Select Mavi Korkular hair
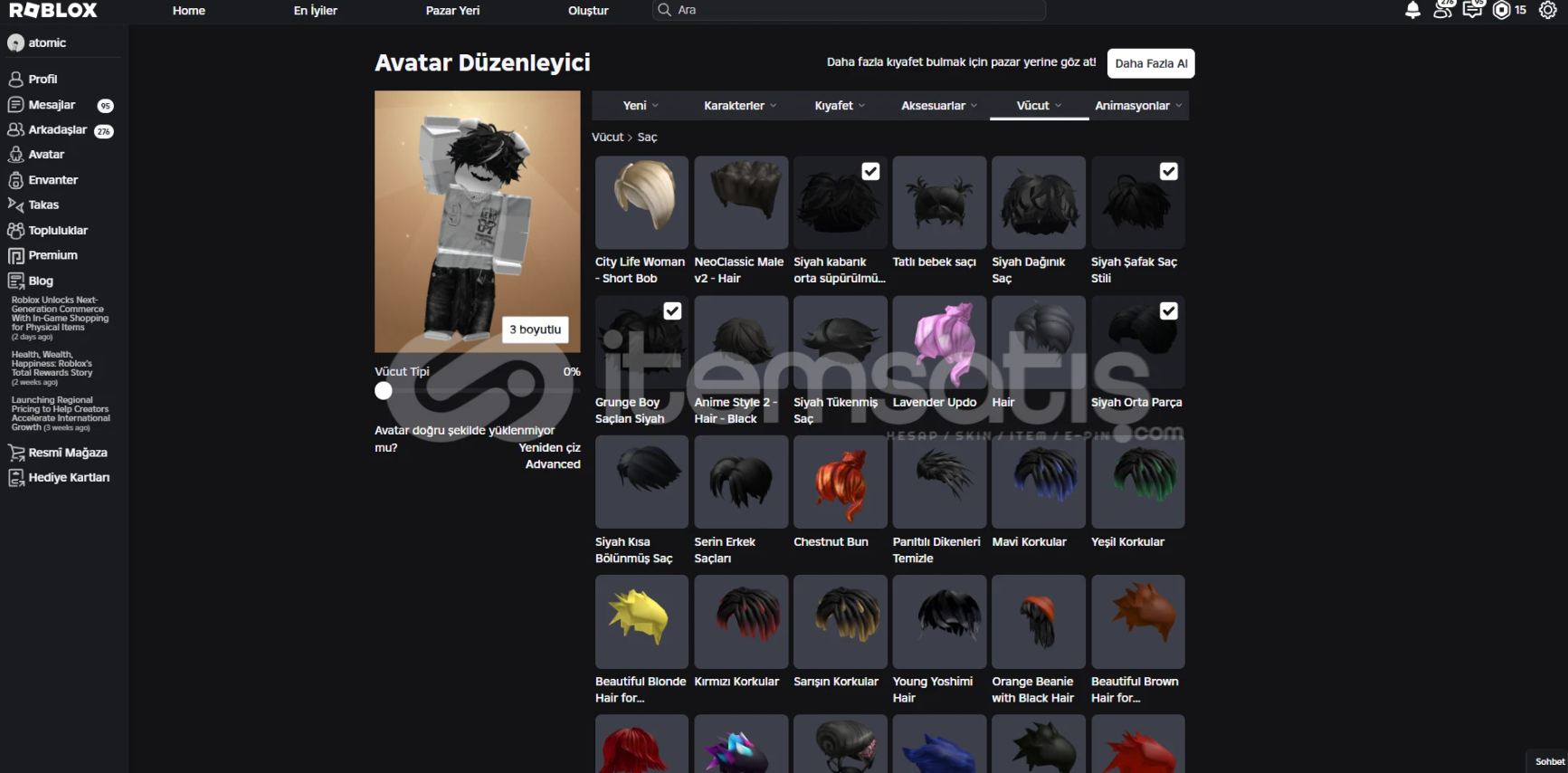1568x773 pixels. pyautogui.click(x=1039, y=482)
